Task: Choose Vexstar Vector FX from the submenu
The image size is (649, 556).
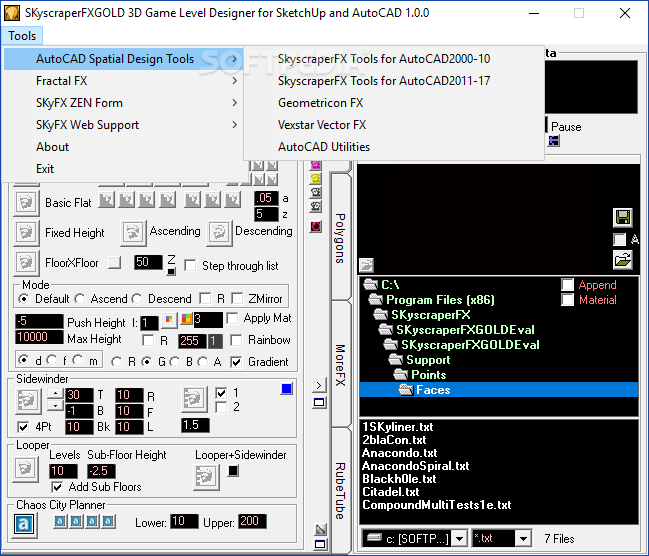Action: (394, 125)
